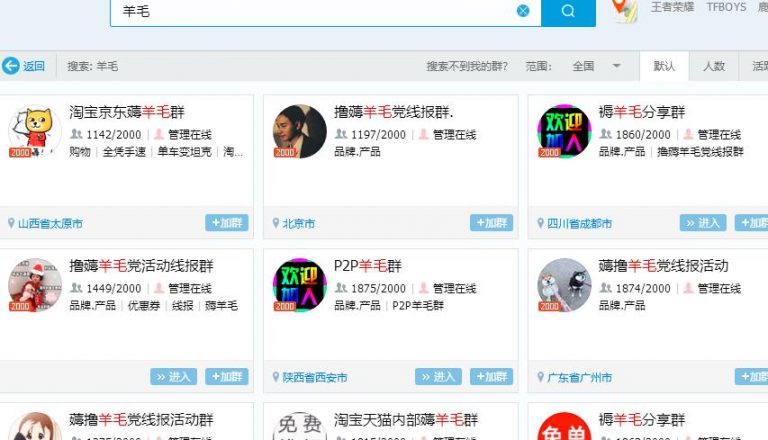
Task: Click the 王者荣耀 hot search link
Action: coord(673,7)
